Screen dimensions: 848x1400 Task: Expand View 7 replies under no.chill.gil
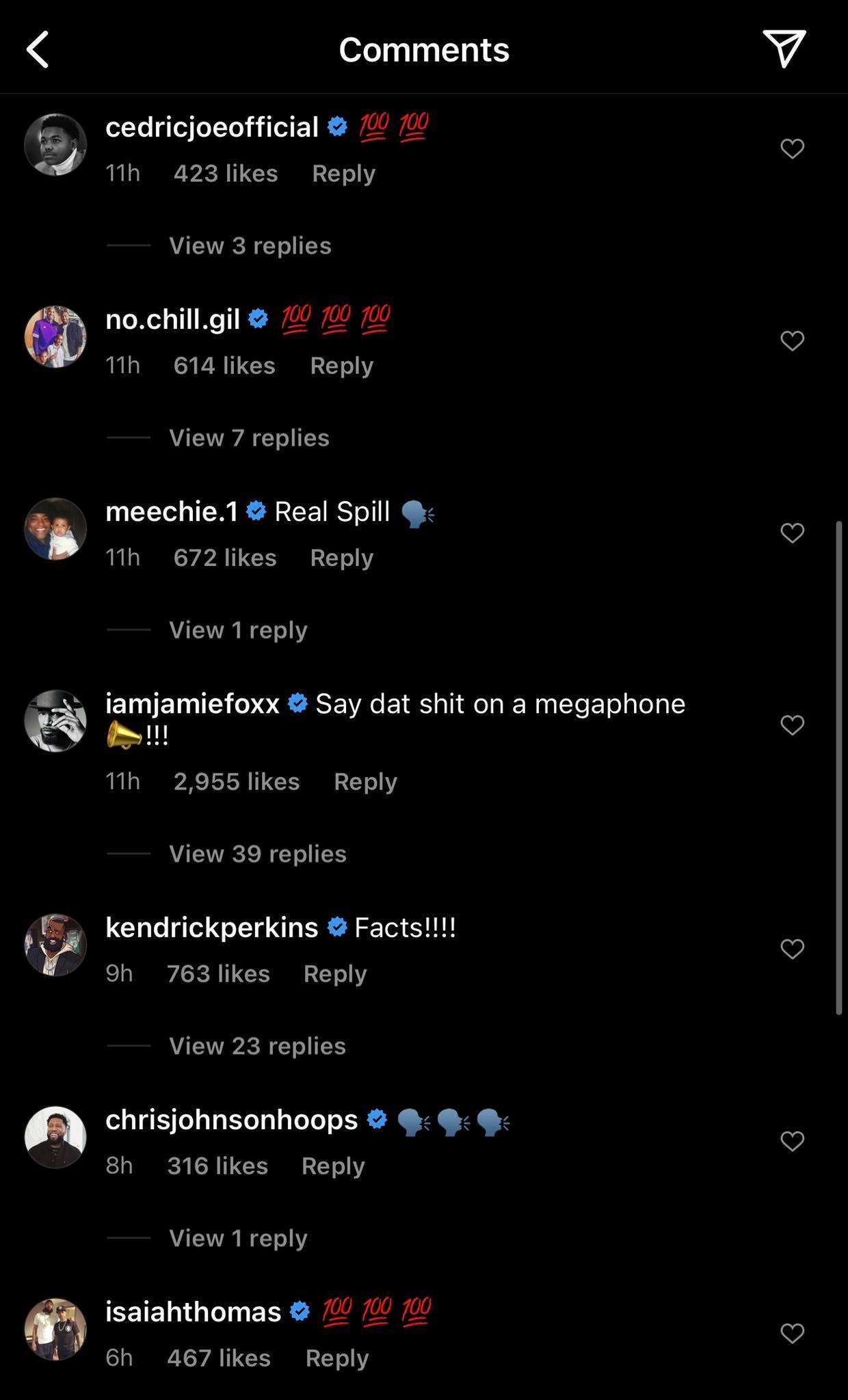(249, 437)
